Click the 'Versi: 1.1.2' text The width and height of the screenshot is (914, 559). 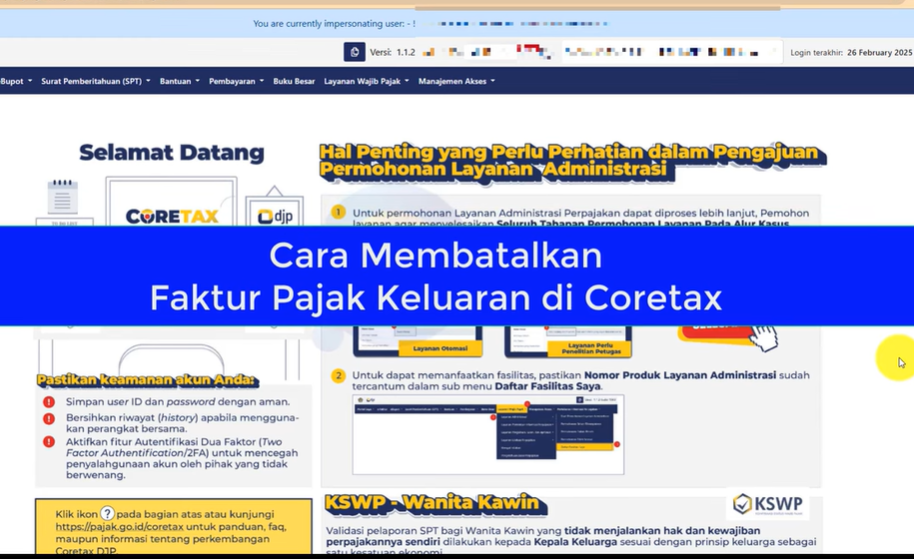coord(392,52)
